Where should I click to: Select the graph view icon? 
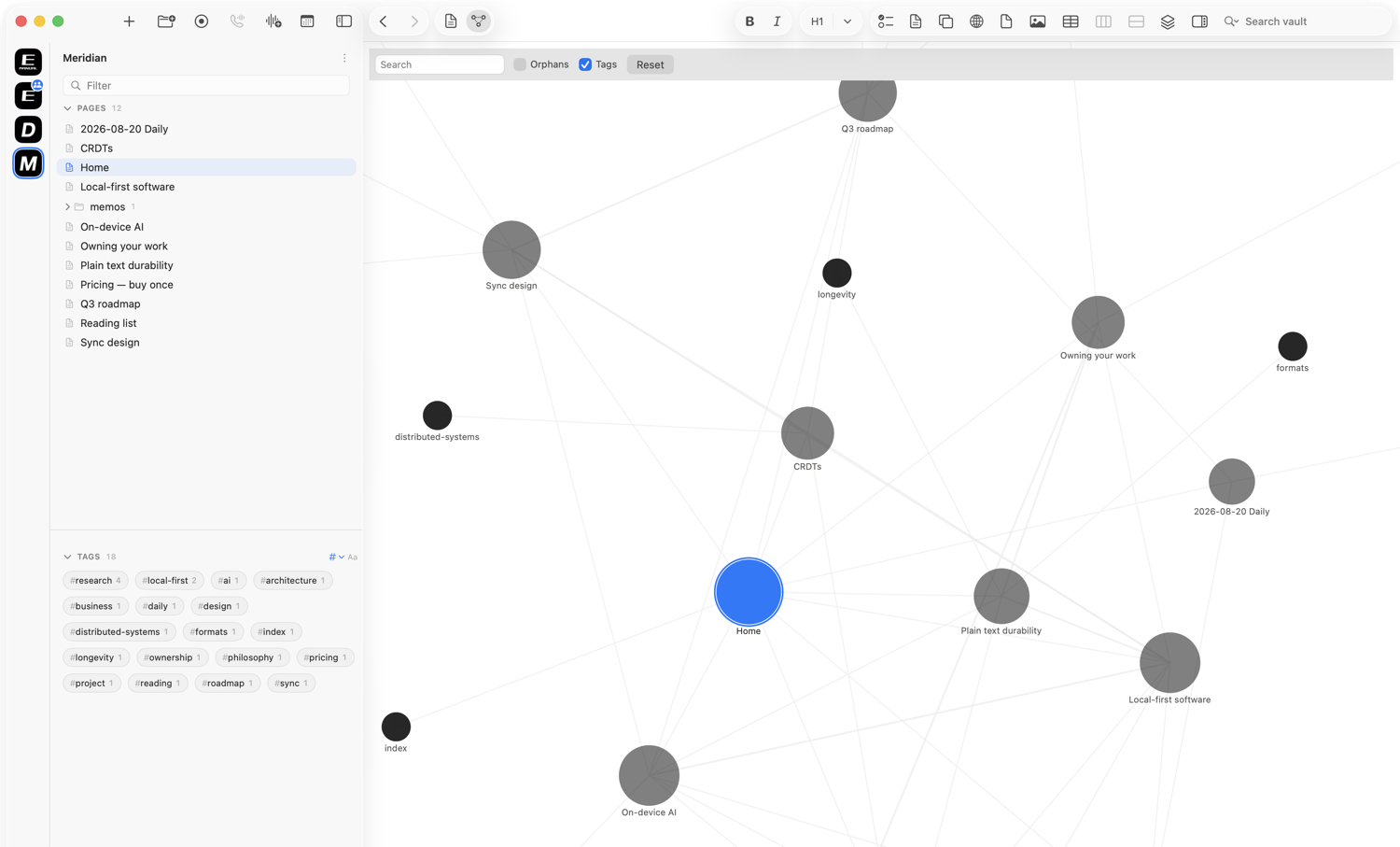pyautogui.click(x=478, y=21)
